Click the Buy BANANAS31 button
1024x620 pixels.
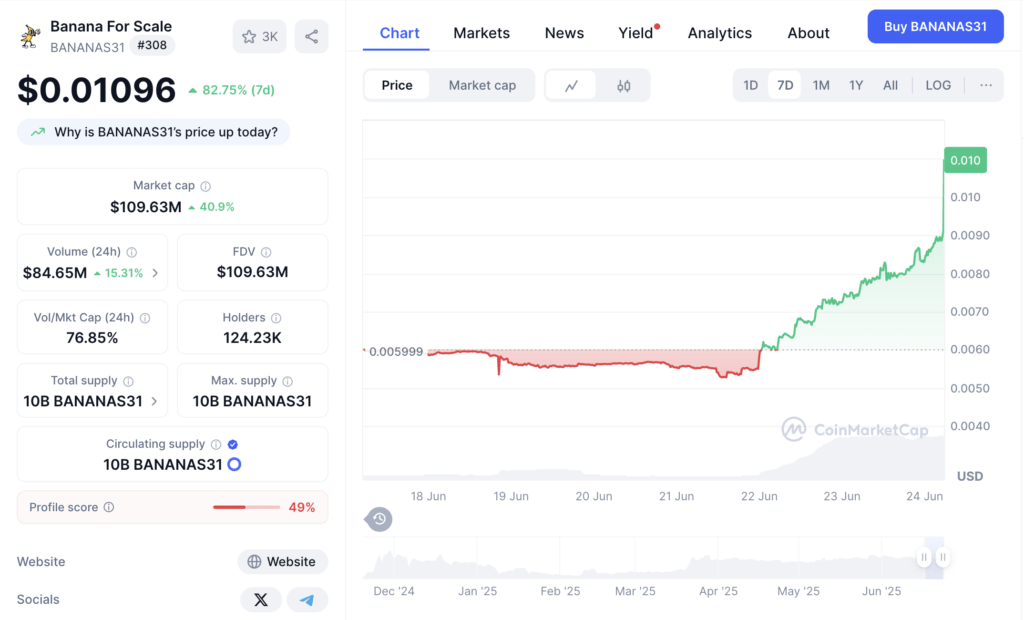(935, 27)
